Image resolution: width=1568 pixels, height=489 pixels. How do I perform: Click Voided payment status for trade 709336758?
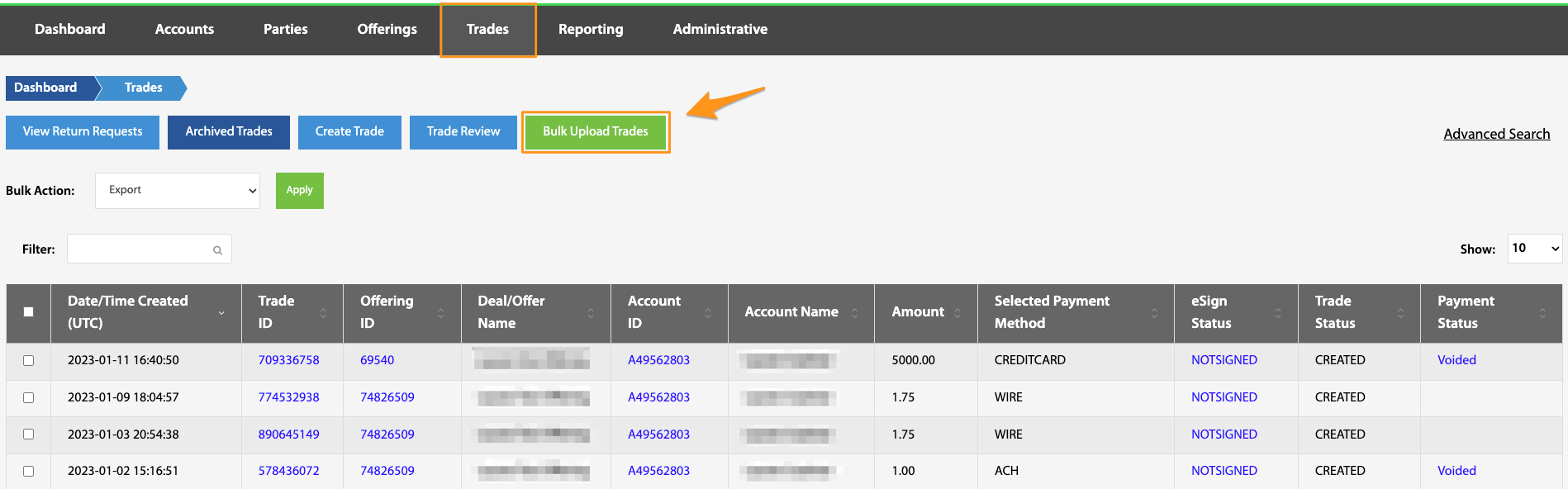pos(1456,360)
